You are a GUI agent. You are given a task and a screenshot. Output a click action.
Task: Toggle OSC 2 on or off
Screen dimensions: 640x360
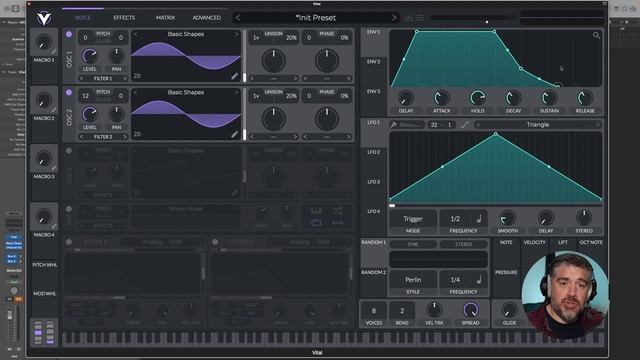tap(69, 93)
